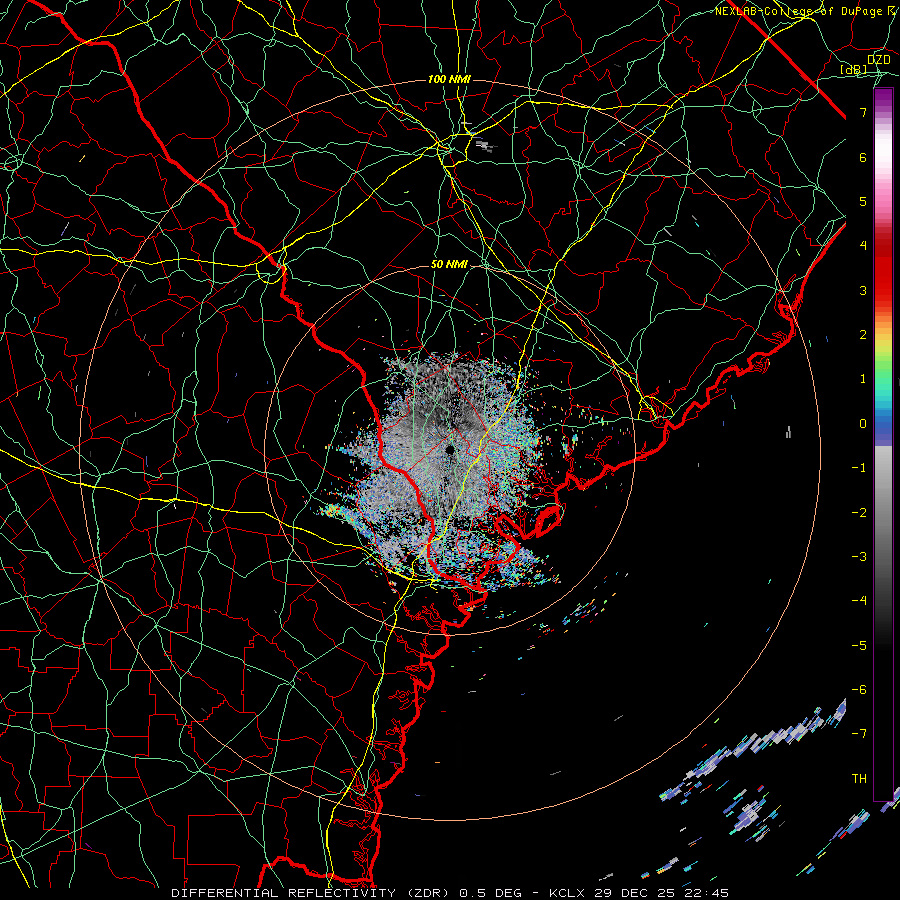This screenshot has width=900, height=900.
Task: Click the 5 value on the scale
Action: pyautogui.click(x=863, y=201)
